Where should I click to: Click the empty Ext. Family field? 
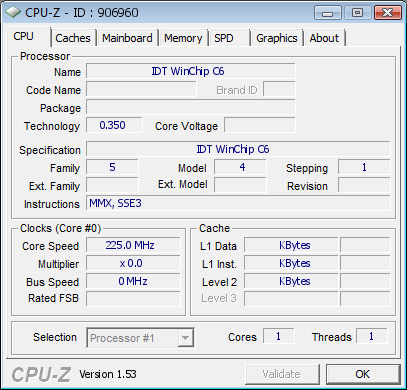point(112,185)
